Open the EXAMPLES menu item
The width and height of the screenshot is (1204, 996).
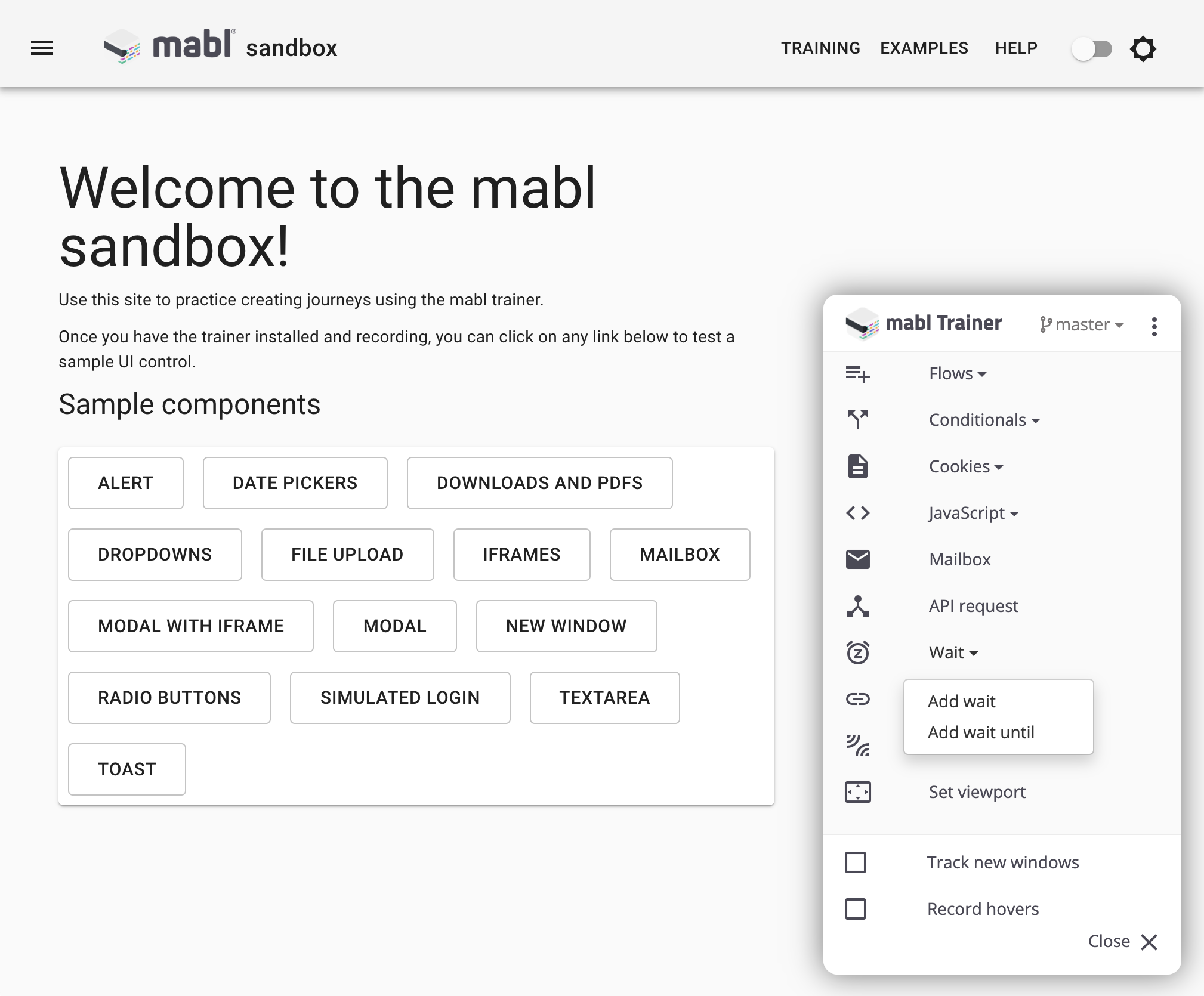[x=924, y=48]
